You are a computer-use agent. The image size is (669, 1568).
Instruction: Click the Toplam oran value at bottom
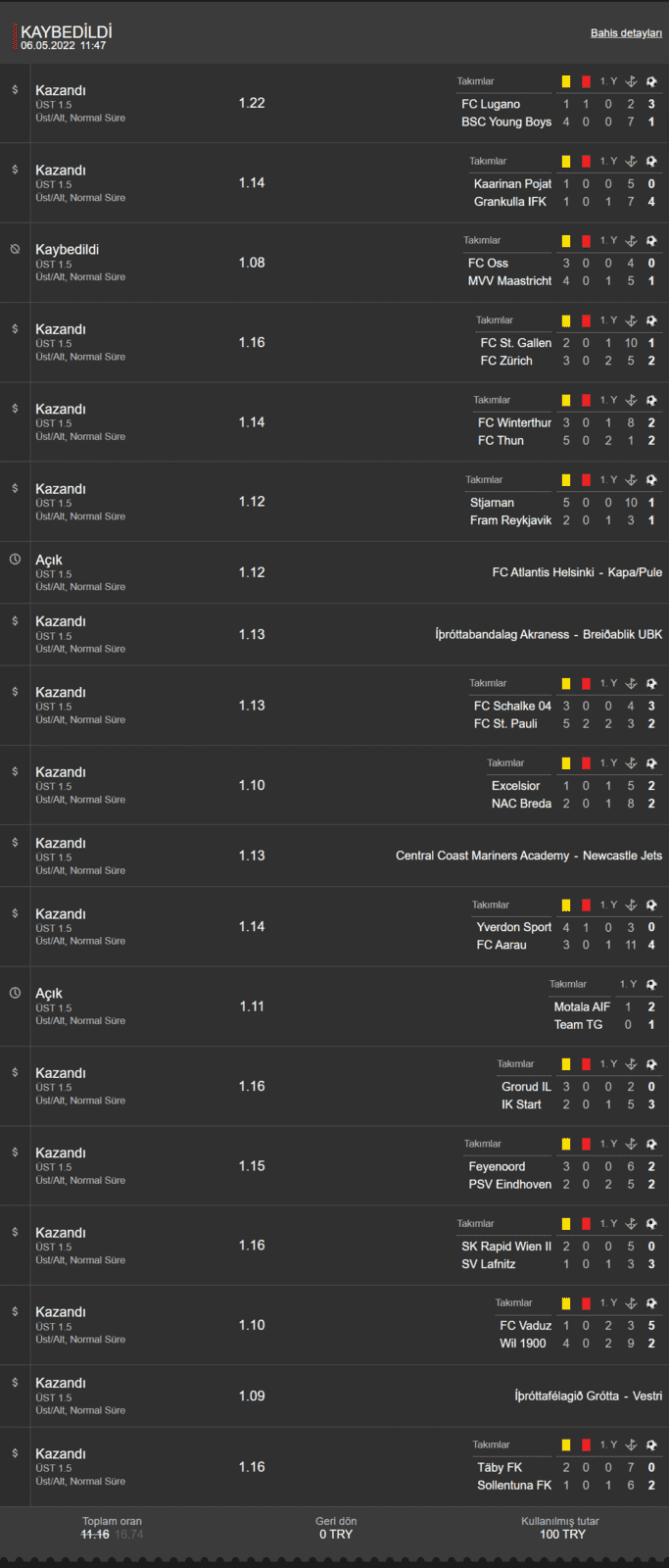(x=112, y=1534)
